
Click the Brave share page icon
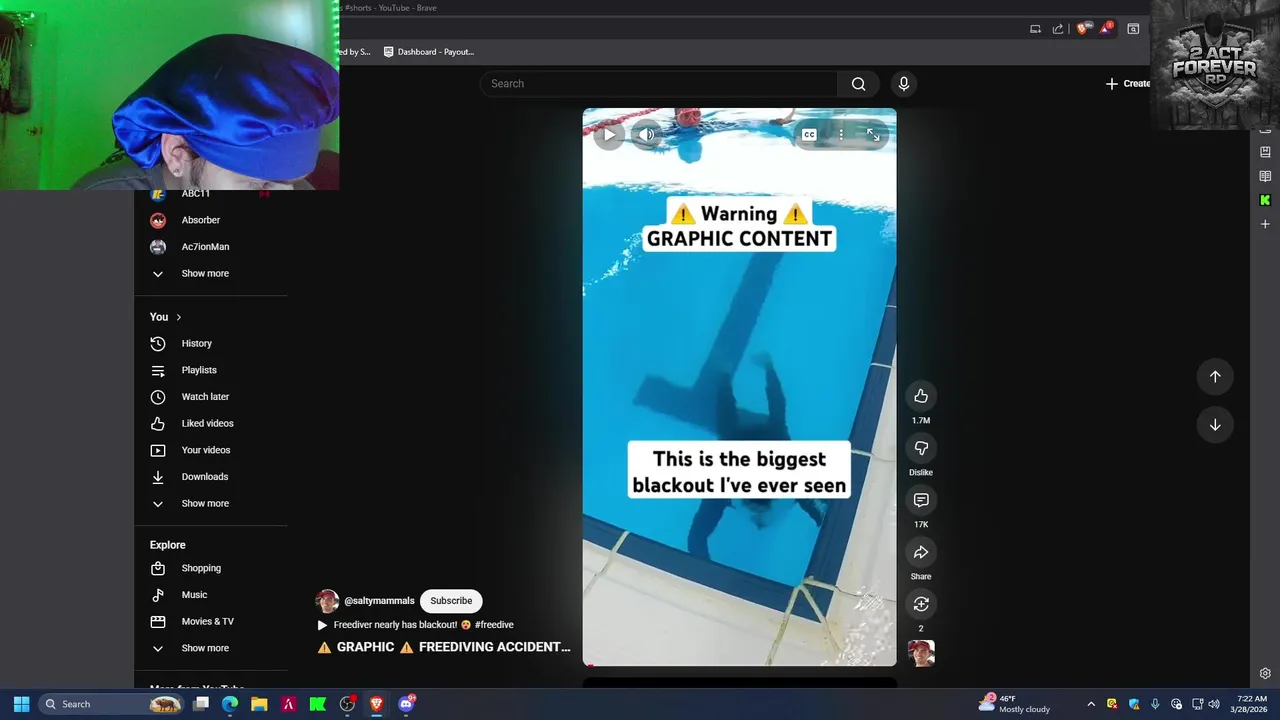(x=1058, y=29)
